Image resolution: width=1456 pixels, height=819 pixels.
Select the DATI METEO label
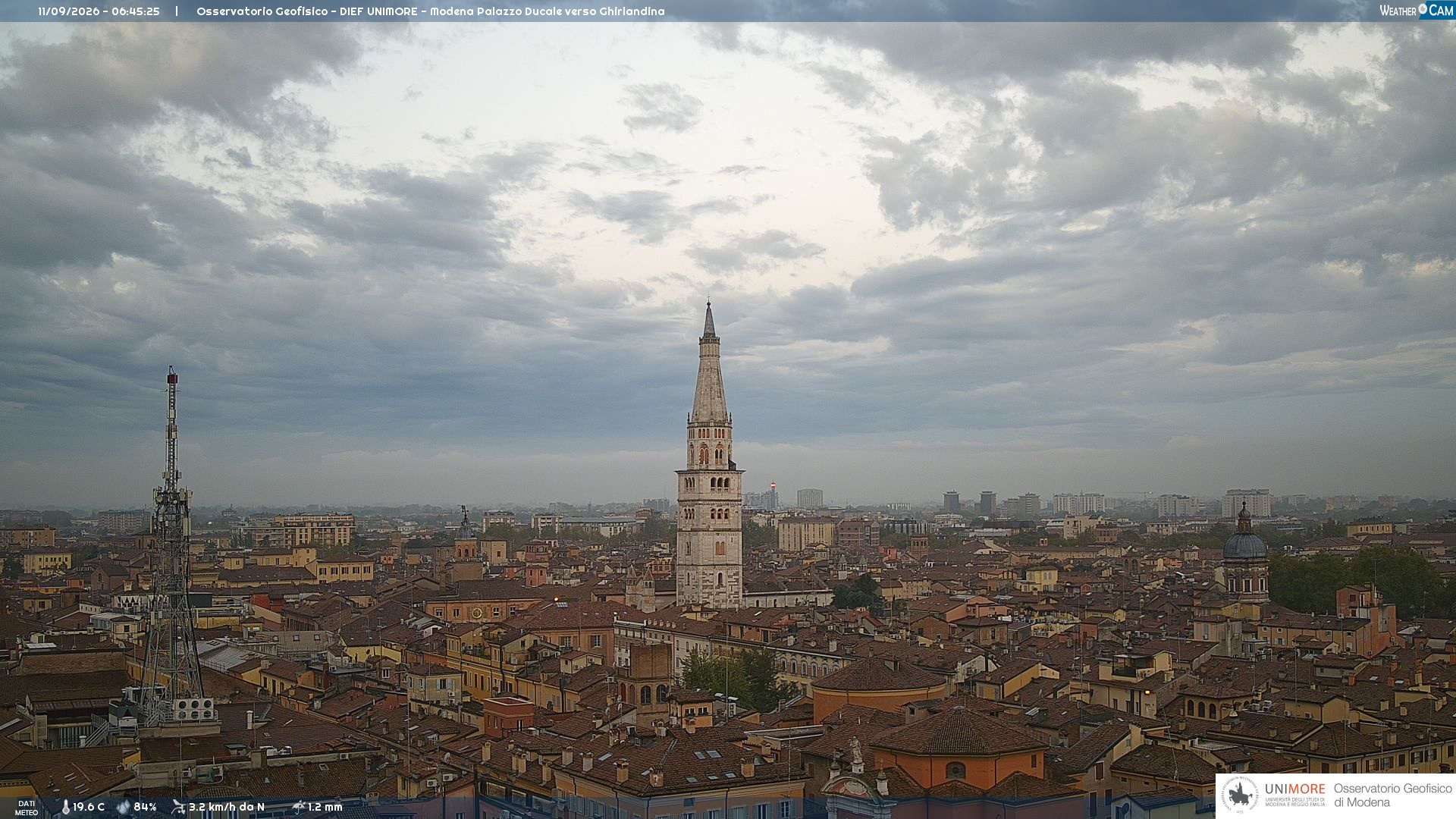(27, 808)
